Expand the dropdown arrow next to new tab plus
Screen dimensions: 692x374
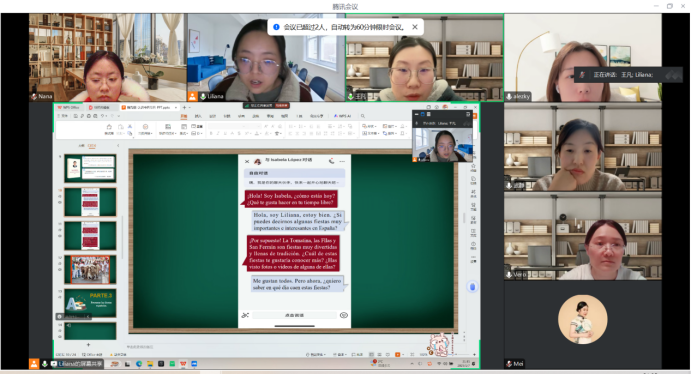[x=190, y=107]
